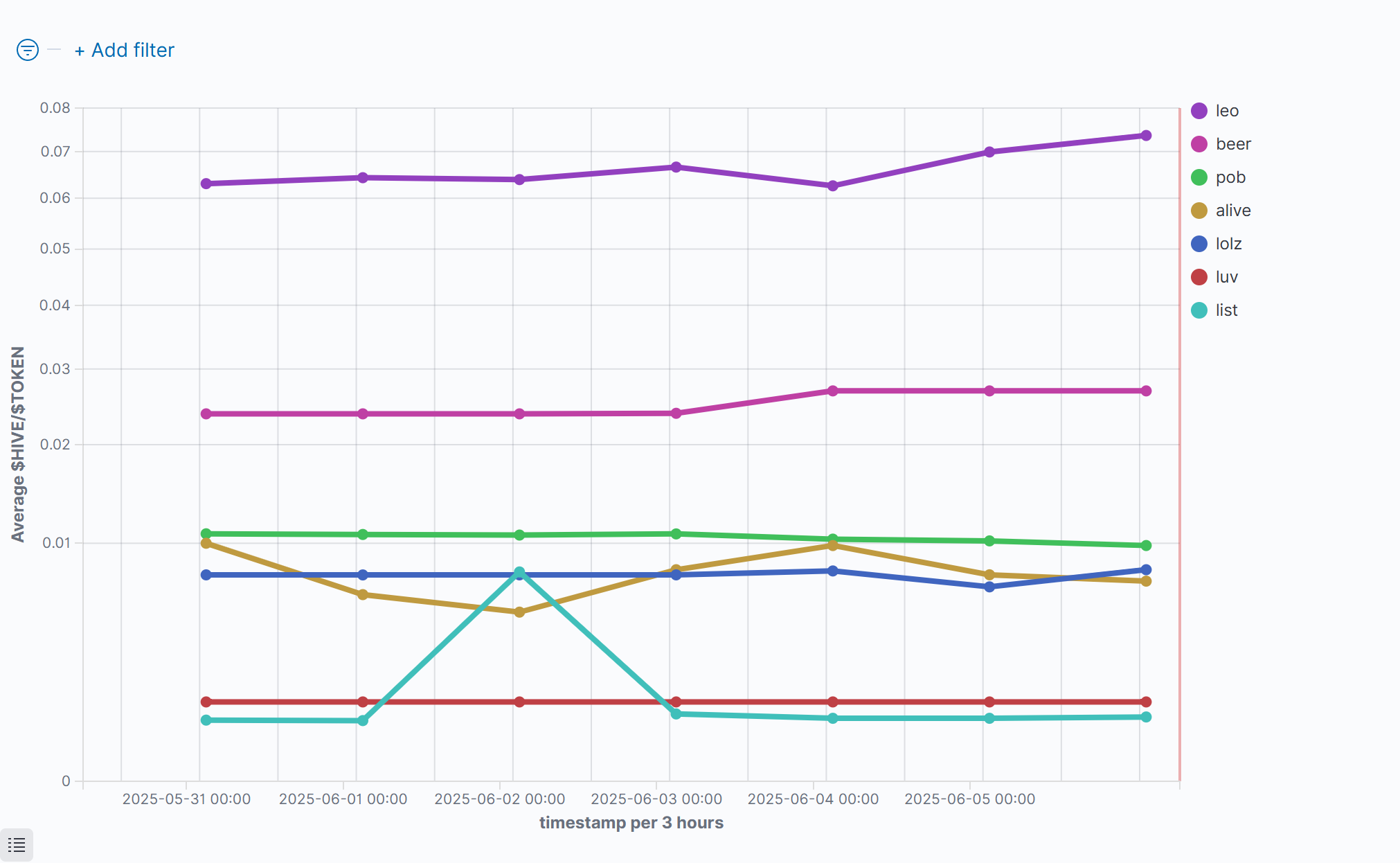Click the magenta beer legend color dot
This screenshot has height=863, width=1400.
coord(1199,144)
